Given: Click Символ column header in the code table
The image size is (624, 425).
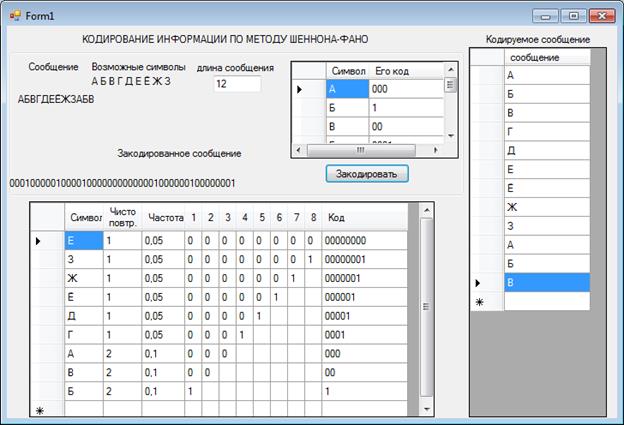Looking at the screenshot, I should tap(348, 71).
